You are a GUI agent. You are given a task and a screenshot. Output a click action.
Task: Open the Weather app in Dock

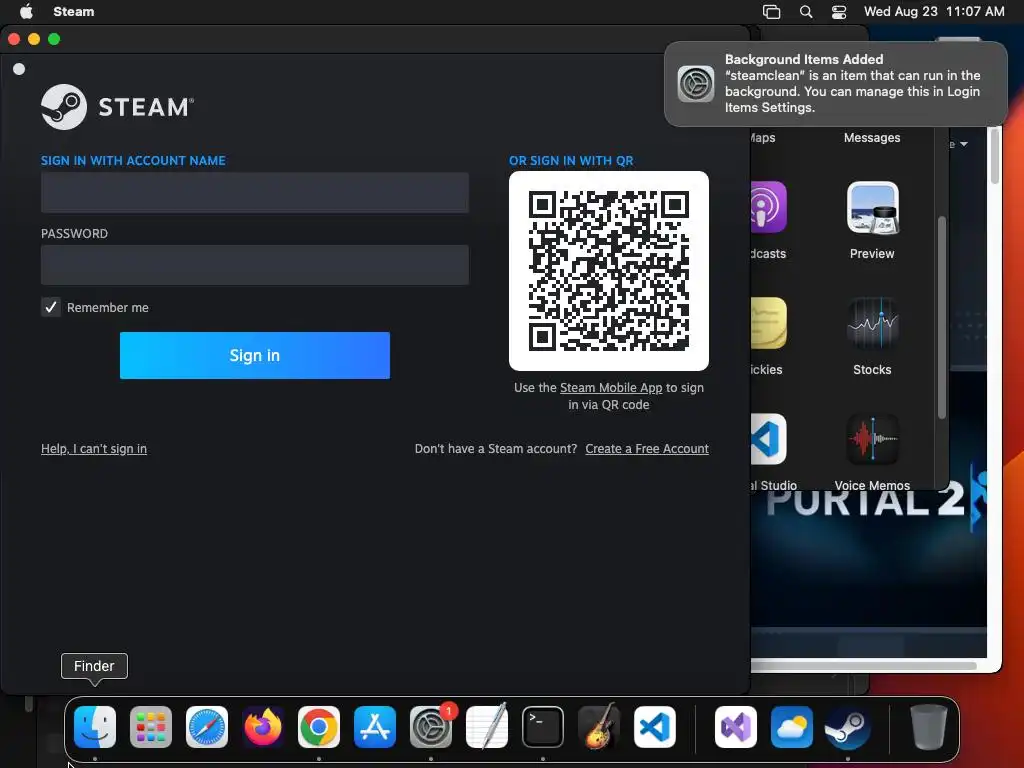point(792,727)
